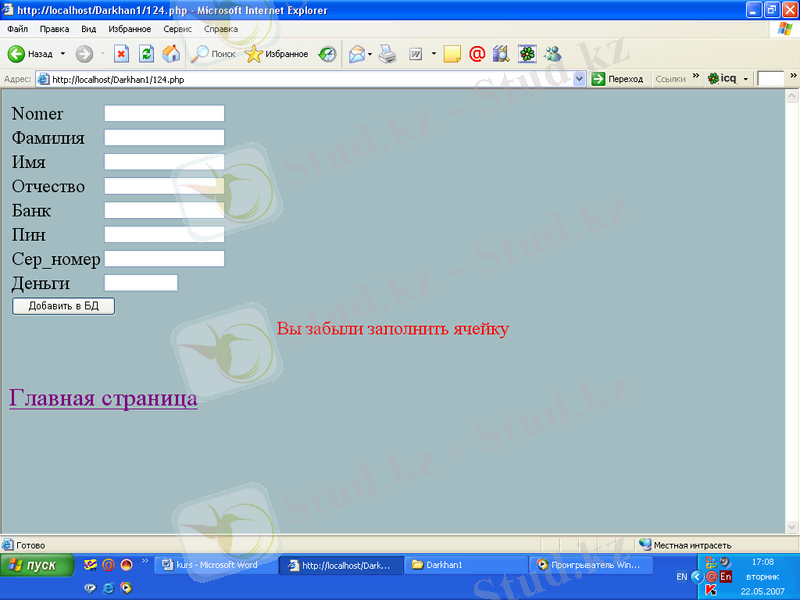
Task: Click the Local intranet zone icon
Action: [x=645, y=544]
